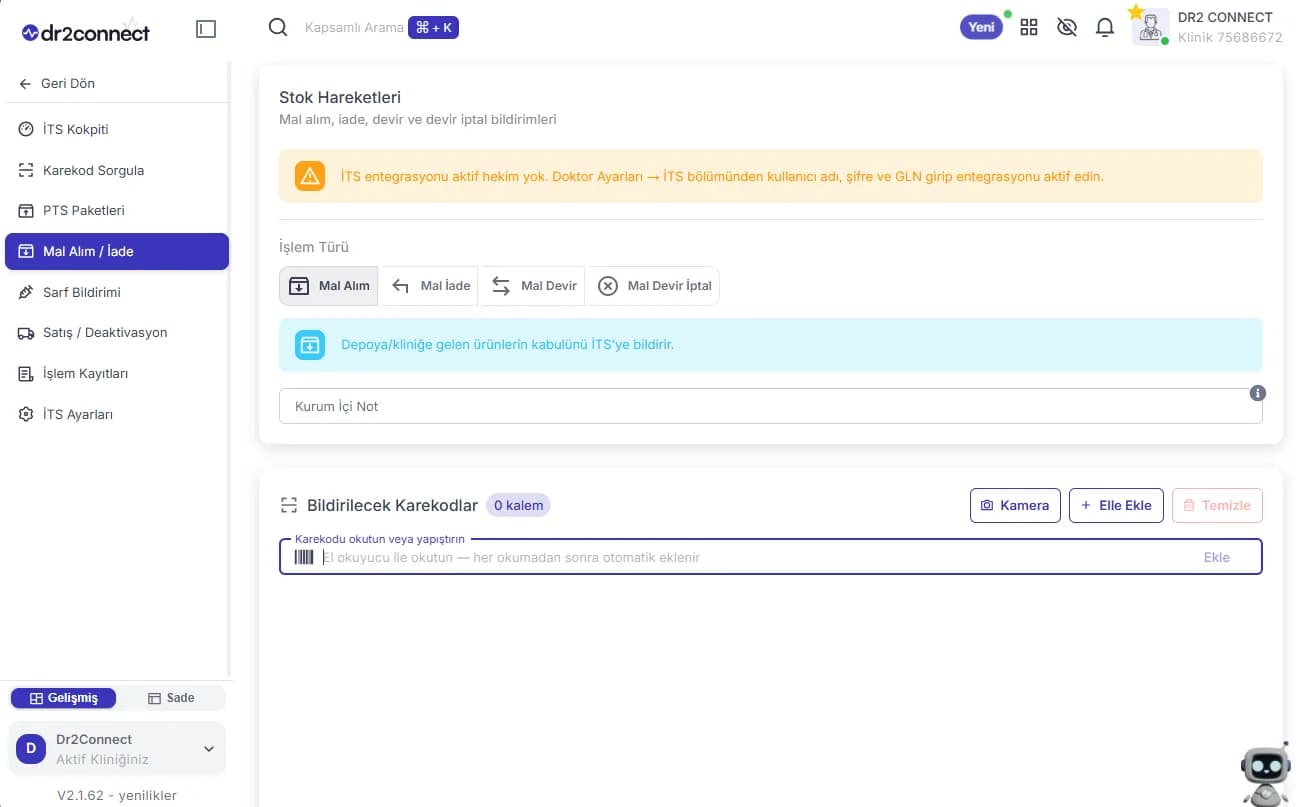
Task: Collapse the sidebar panel icon
Action: (205, 29)
